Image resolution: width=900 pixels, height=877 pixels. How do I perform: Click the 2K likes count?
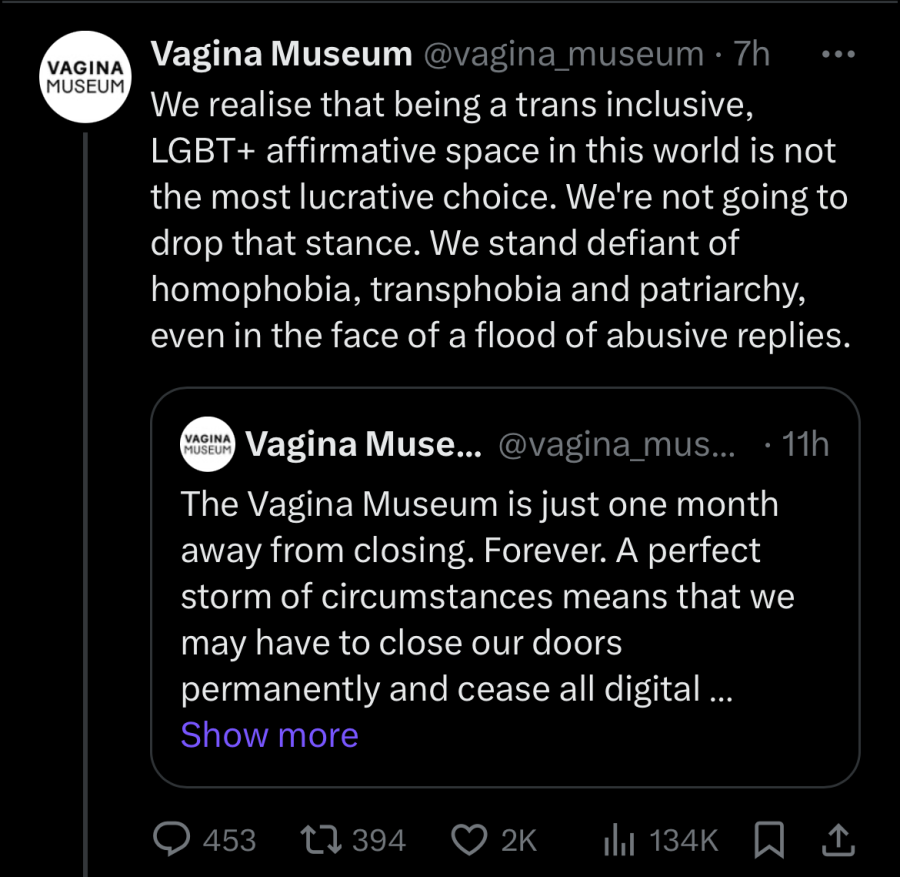coord(519,840)
